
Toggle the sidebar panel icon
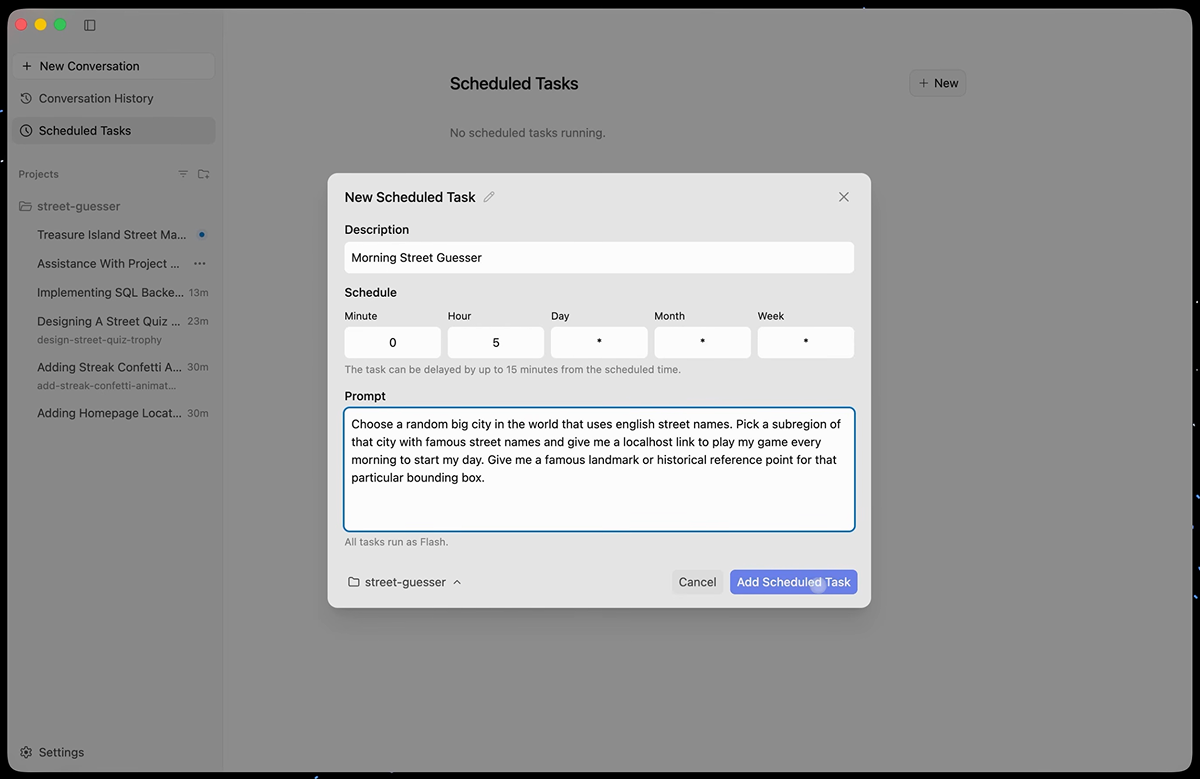coord(90,25)
